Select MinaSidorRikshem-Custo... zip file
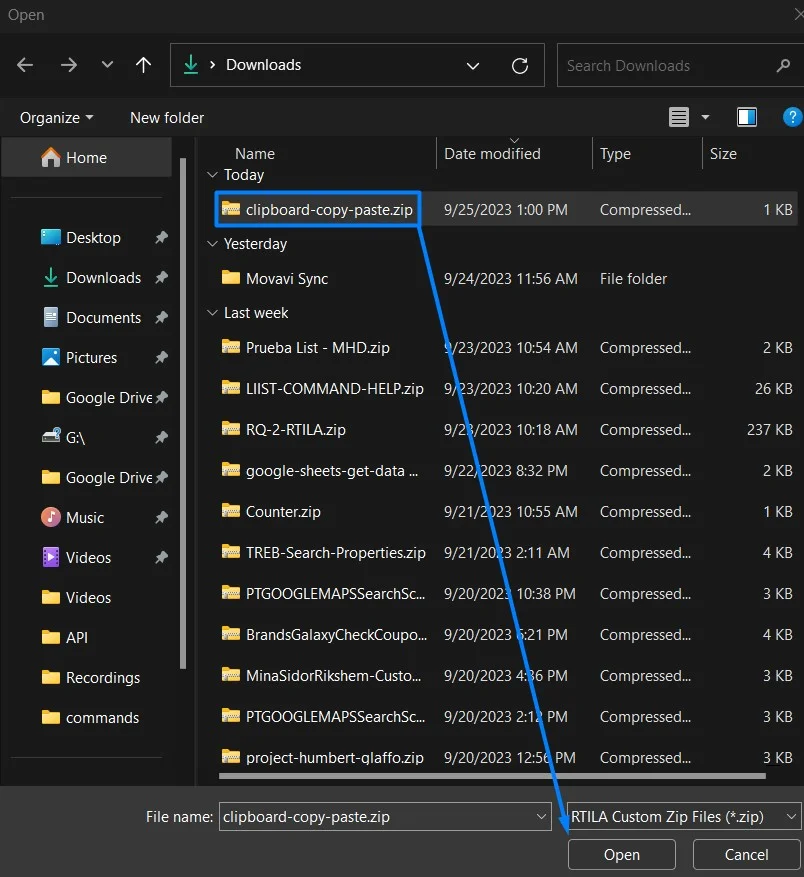Screen dimensions: 804x877 (x=333, y=676)
